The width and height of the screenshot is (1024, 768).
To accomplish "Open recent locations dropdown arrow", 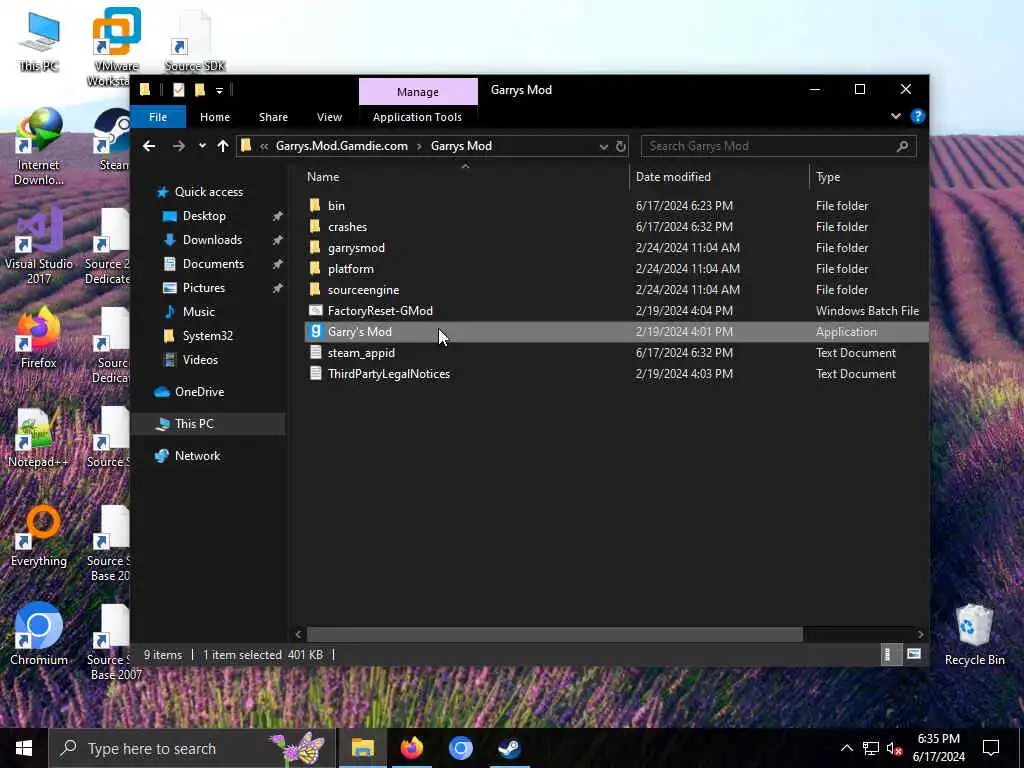I will [202, 146].
